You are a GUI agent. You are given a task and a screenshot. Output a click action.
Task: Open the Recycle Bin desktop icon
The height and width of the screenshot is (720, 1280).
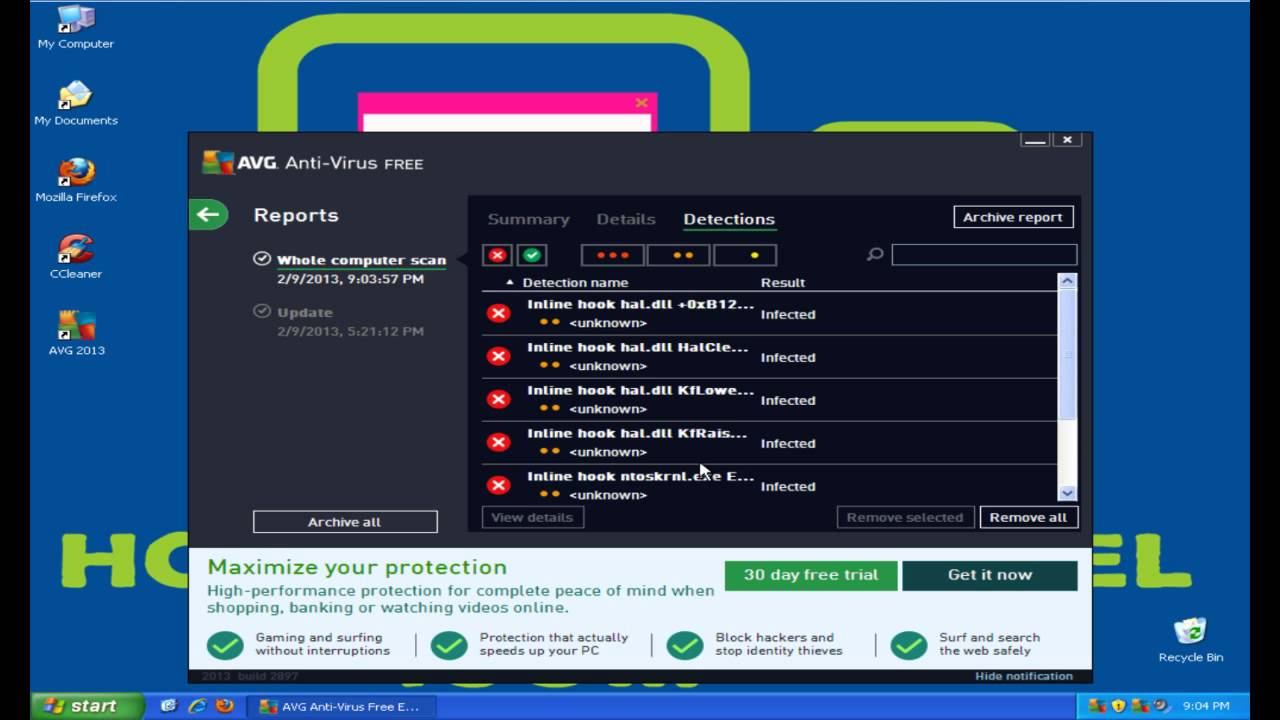pyautogui.click(x=1190, y=640)
